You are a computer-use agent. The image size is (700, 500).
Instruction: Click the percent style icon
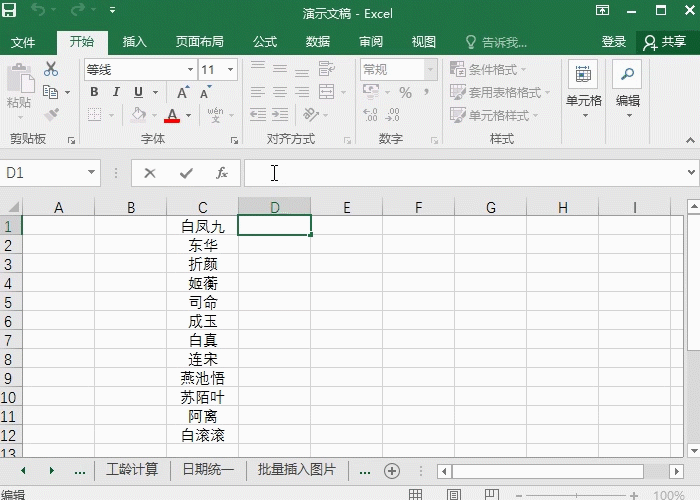tap(405, 92)
